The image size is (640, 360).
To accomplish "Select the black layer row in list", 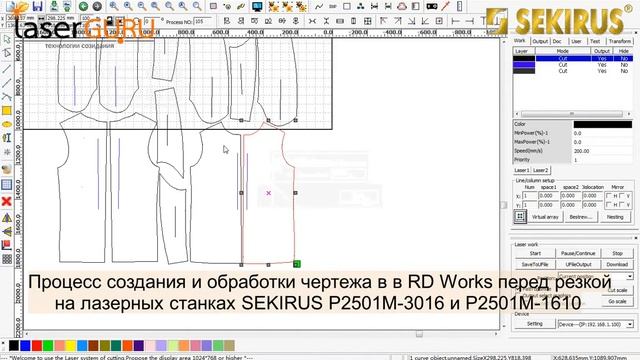I will tap(573, 58).
